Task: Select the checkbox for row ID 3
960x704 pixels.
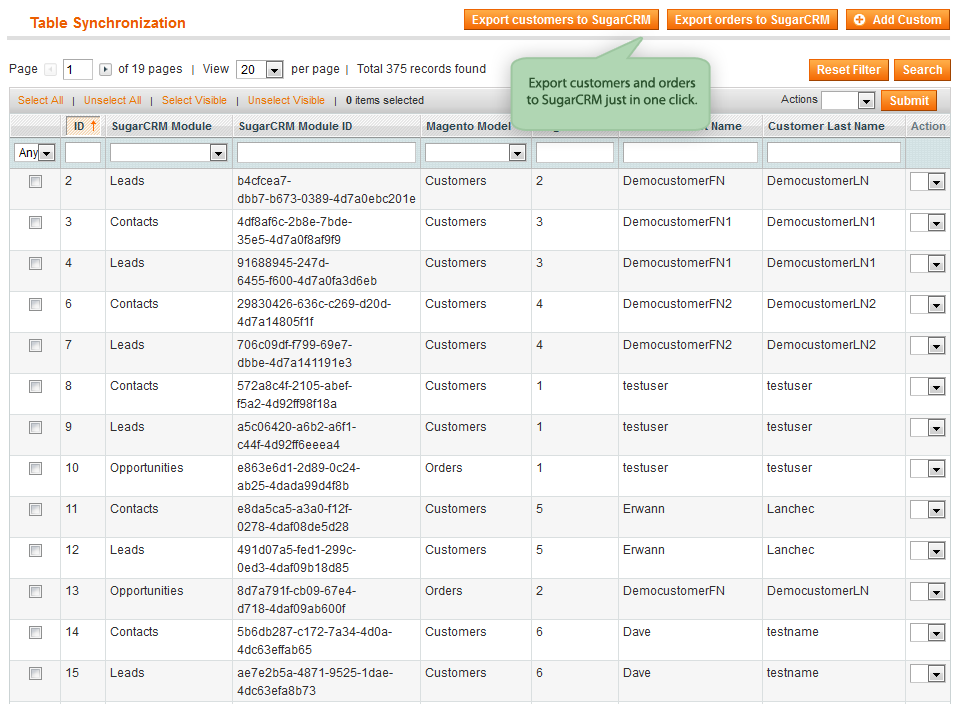Action: 36,223
